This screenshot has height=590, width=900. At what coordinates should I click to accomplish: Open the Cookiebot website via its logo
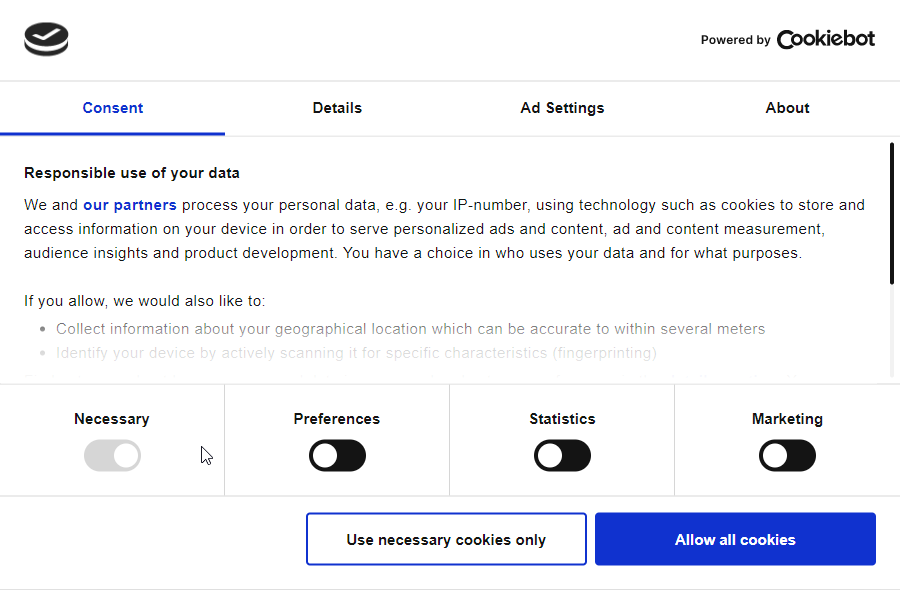click(x=825, y=39)
